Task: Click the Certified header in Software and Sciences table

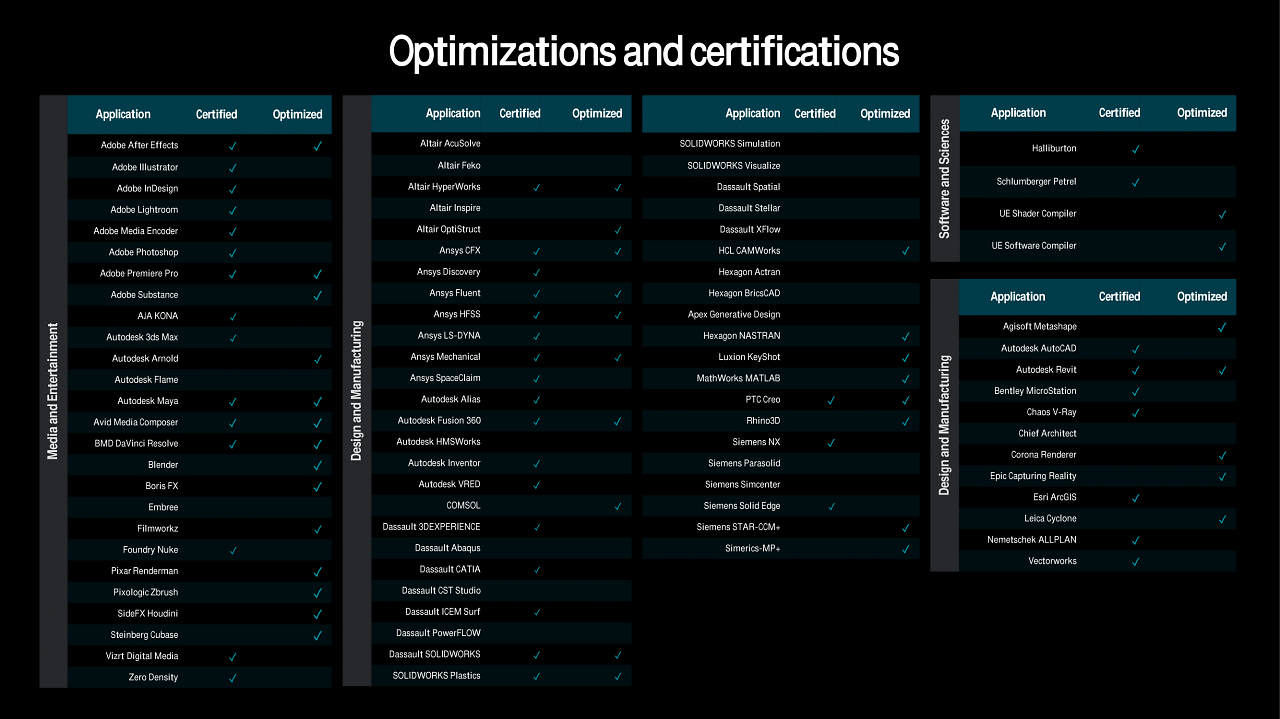Action: 1119,113
